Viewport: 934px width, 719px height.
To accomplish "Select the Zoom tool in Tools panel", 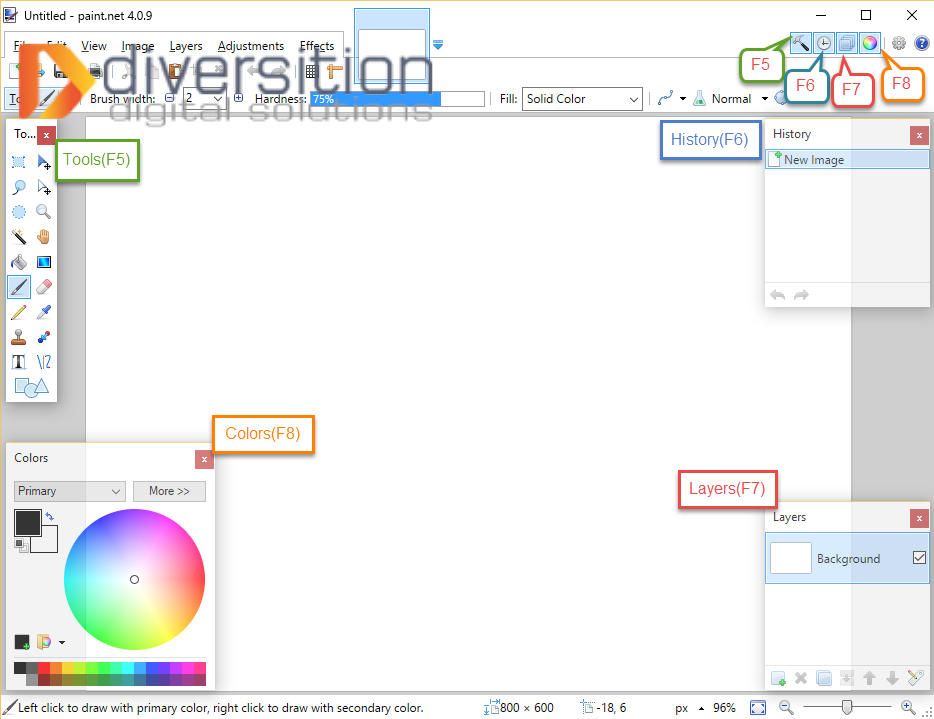I will pos(43,212).
